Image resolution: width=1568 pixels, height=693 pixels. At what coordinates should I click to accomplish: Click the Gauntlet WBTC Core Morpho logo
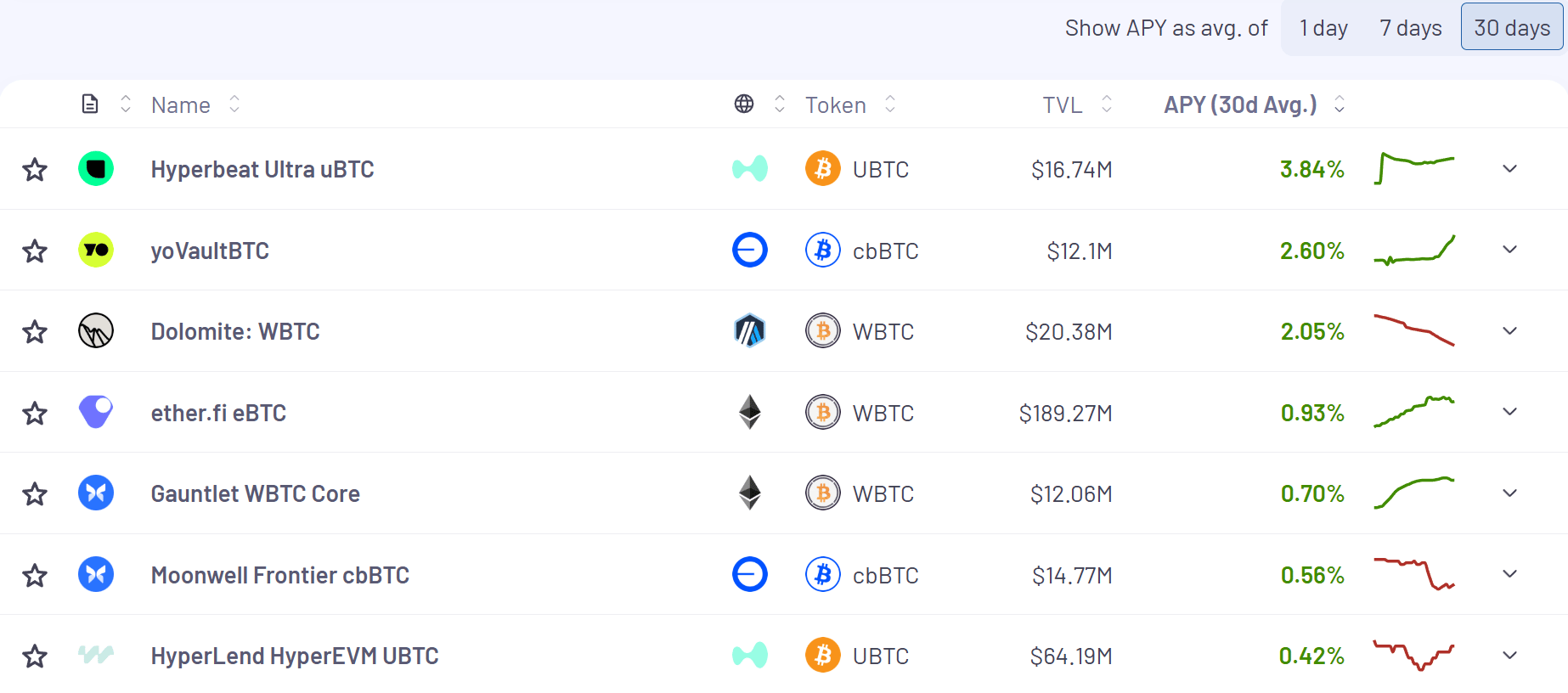coord(96,493)
